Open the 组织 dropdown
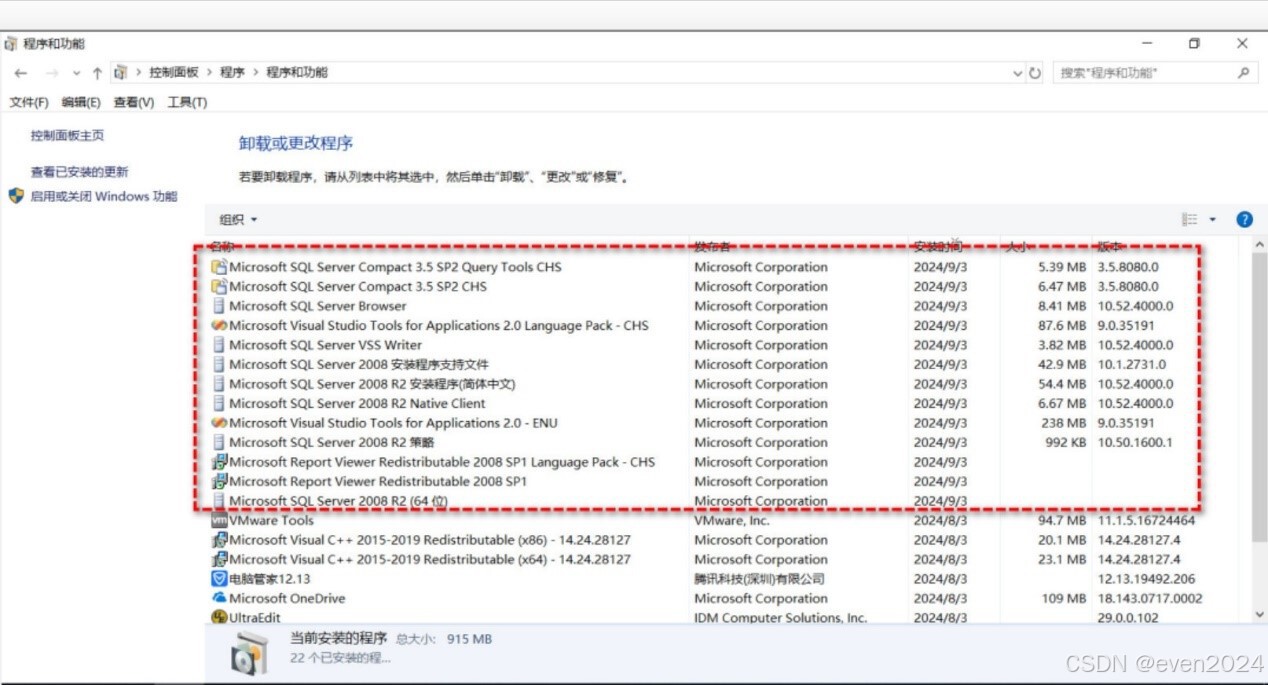Viewport: 1268px width, 685px height. tap(238, 220)
